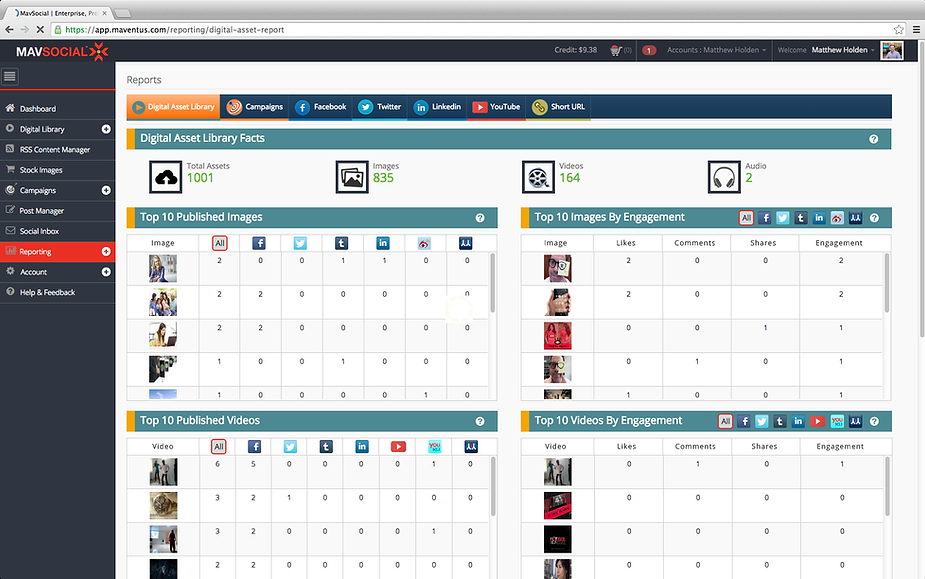Click help icon on Digital Asset Library Facts

click(874, 139)
